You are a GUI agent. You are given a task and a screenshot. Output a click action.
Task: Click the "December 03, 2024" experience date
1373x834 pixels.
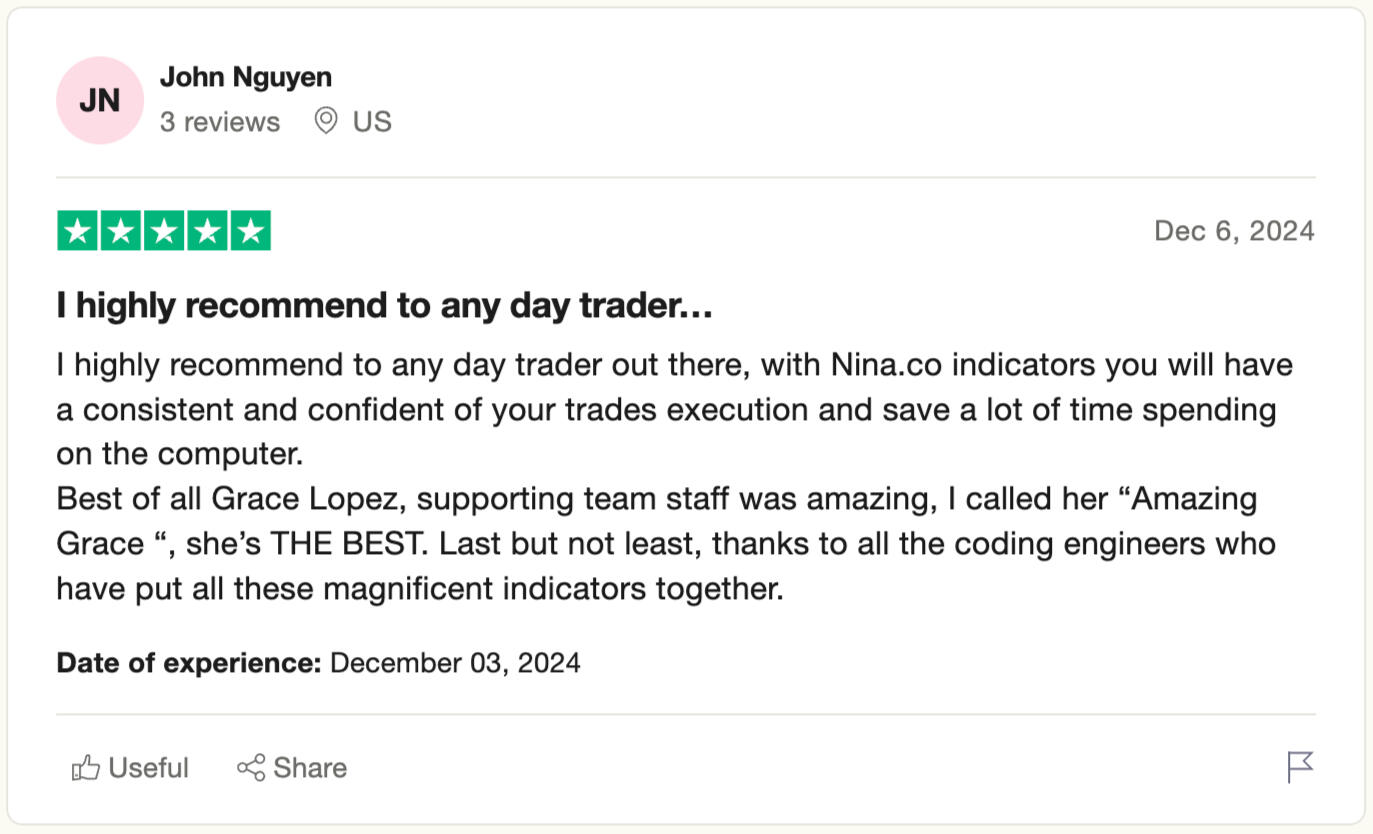455,663
